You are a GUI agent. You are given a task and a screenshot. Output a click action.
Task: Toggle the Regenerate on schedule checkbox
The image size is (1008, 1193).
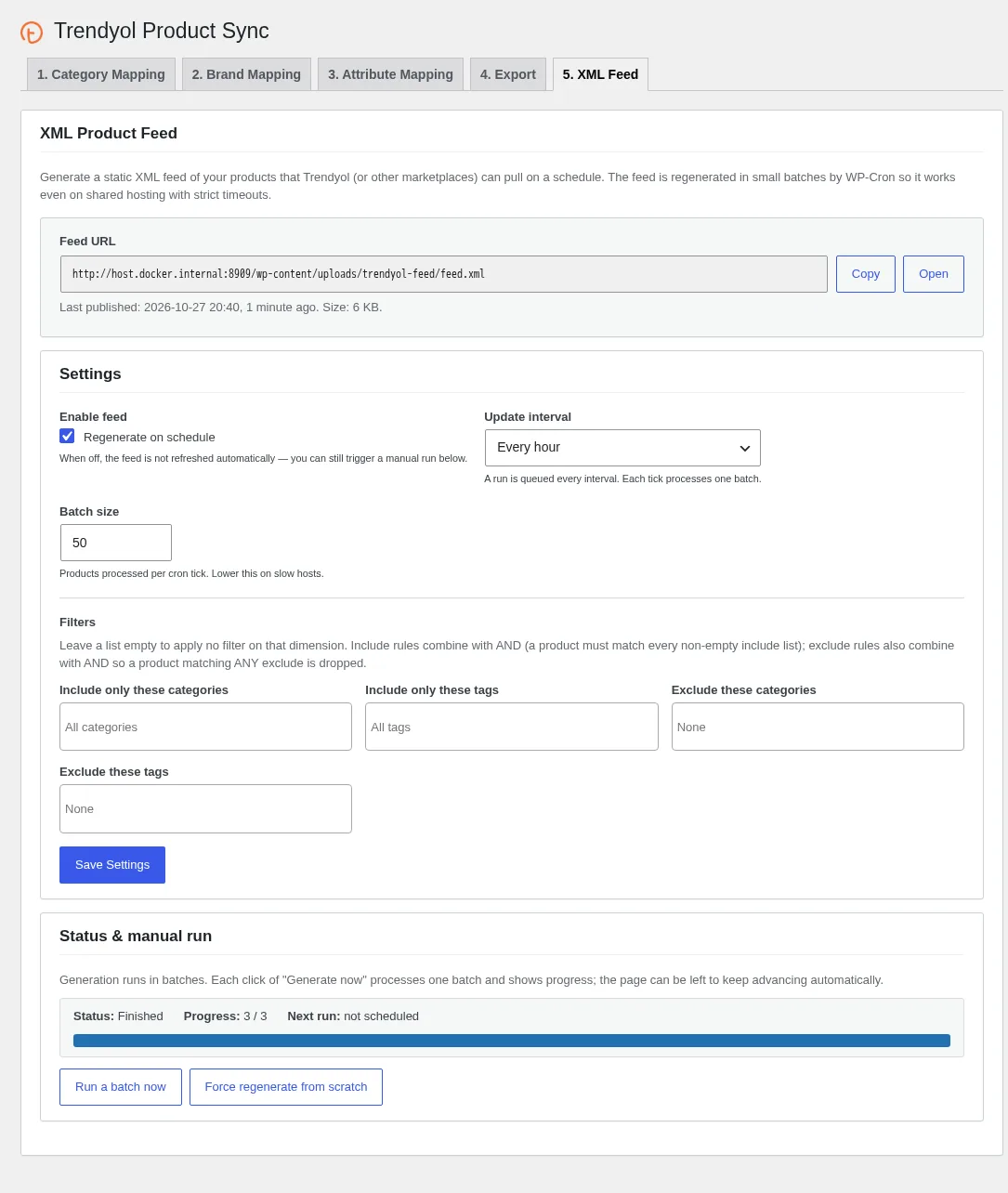(67, 436)
